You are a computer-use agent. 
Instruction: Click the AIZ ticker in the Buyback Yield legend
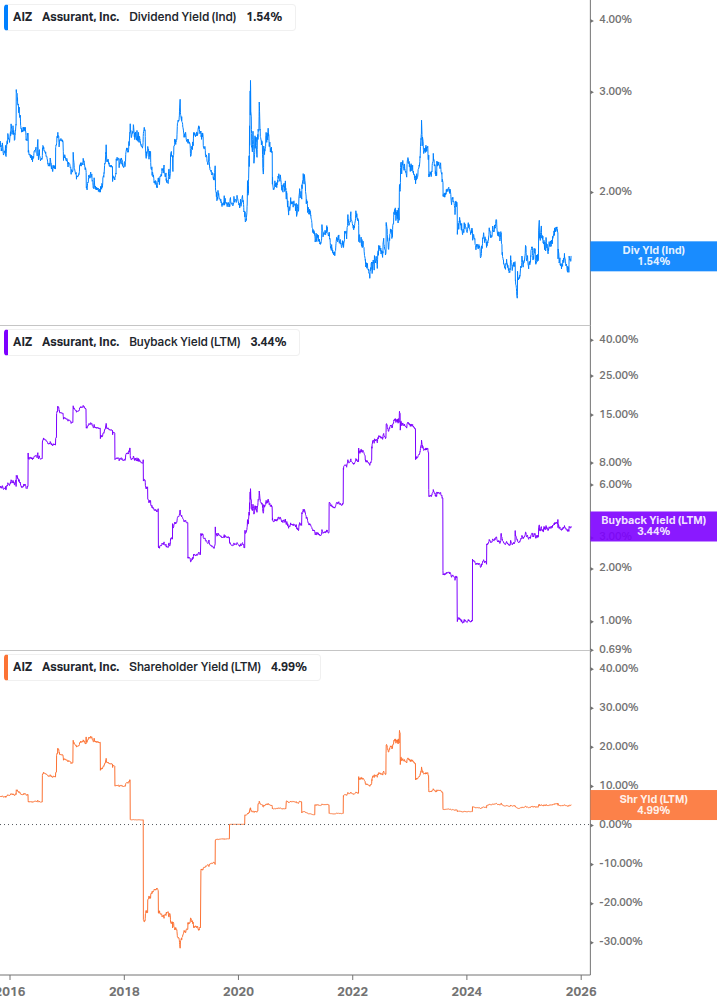click(x=22, y=342)
